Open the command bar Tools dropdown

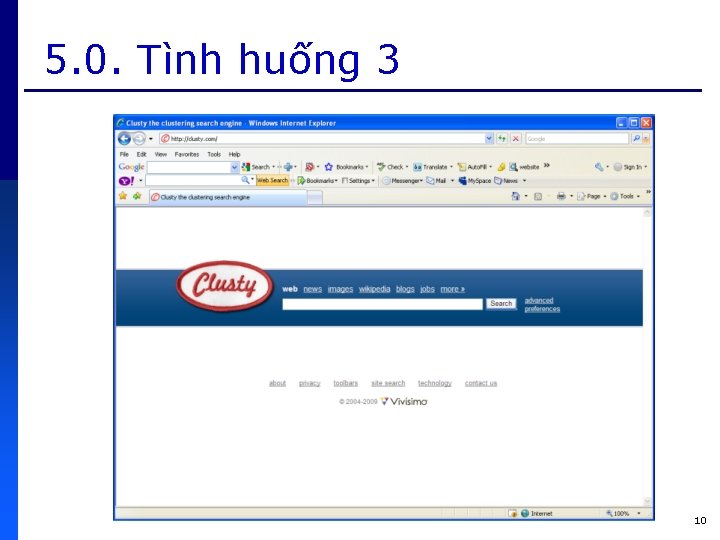624,196
